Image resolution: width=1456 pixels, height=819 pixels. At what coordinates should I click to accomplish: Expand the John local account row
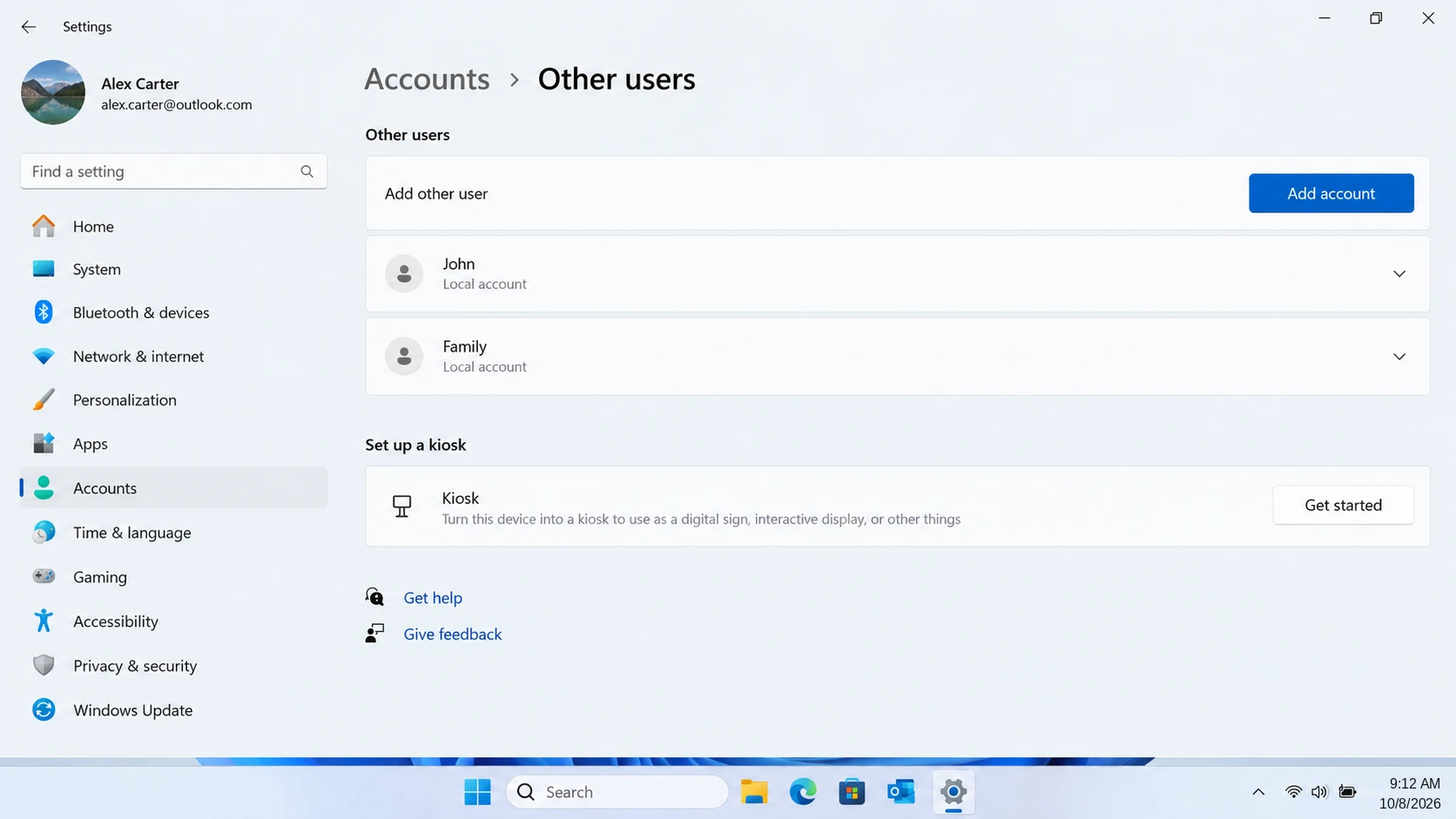click(1399, 273)
